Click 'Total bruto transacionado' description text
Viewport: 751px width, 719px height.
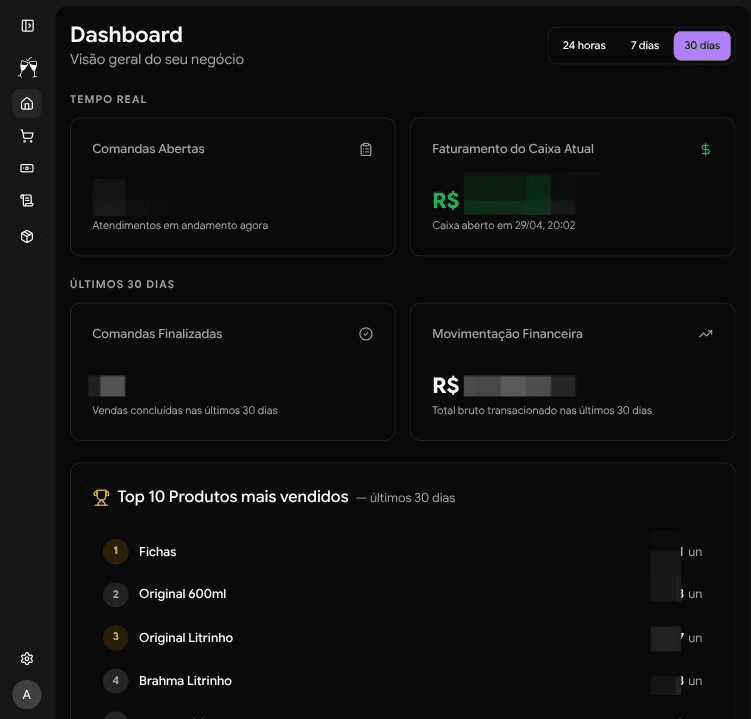542,411
